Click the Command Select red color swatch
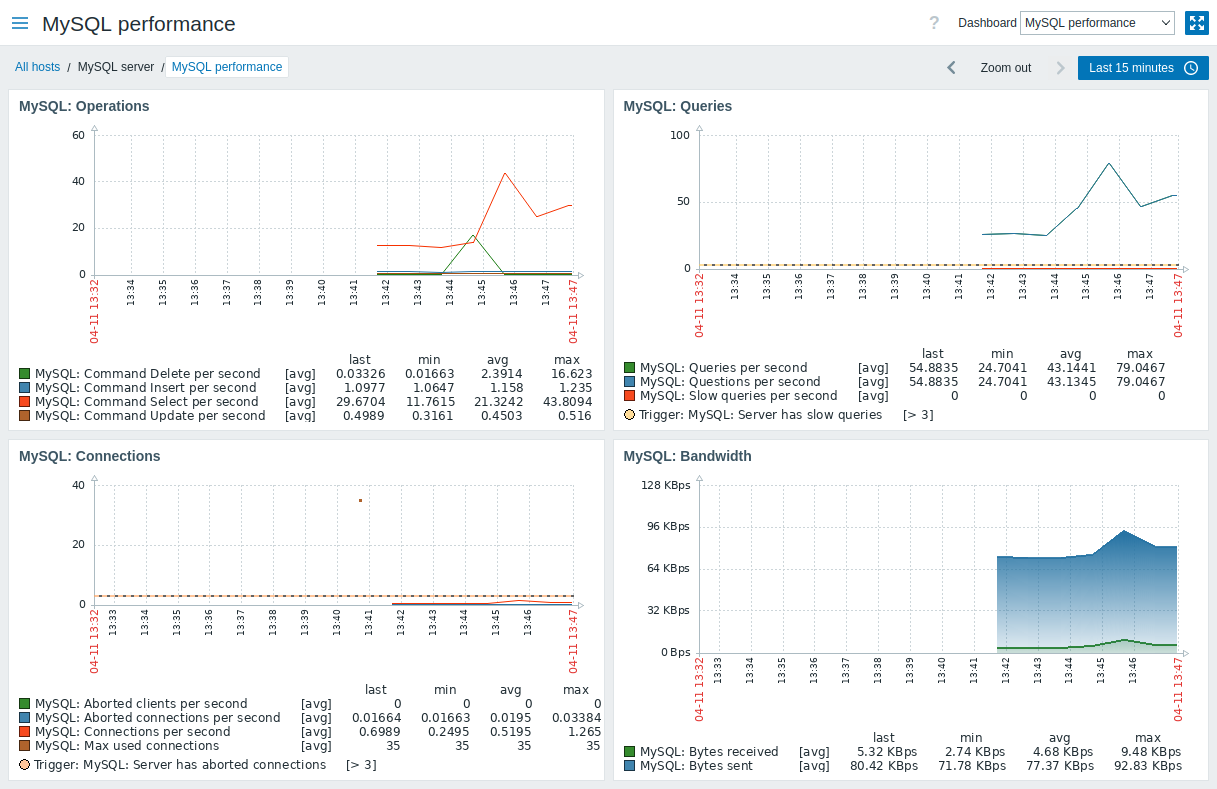1217x789 pixels. pos(25,402)
